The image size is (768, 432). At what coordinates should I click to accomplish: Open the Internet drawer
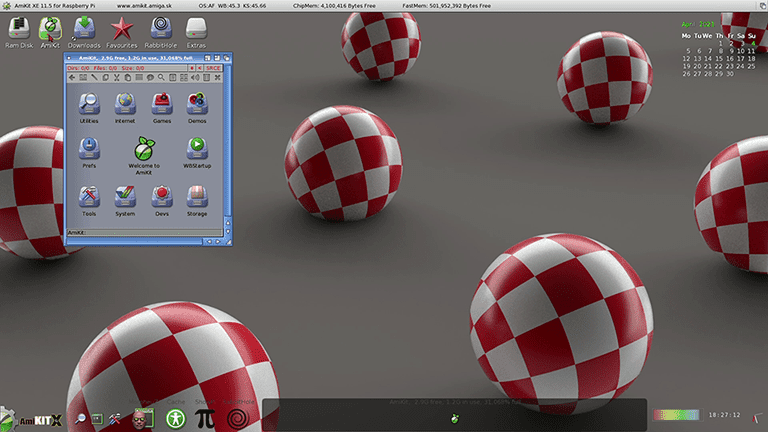click(x=125, y=108)
